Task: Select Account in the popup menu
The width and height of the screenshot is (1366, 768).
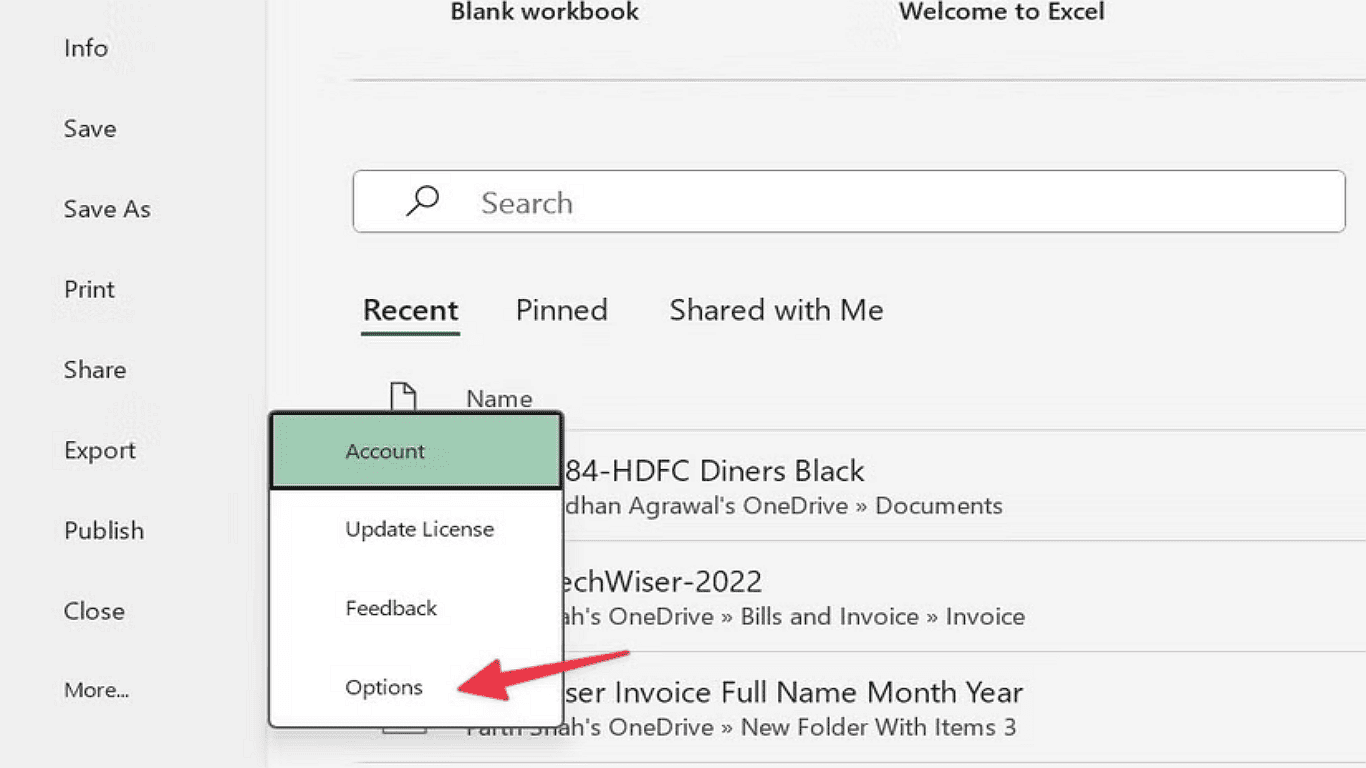Action: point(416,451)
